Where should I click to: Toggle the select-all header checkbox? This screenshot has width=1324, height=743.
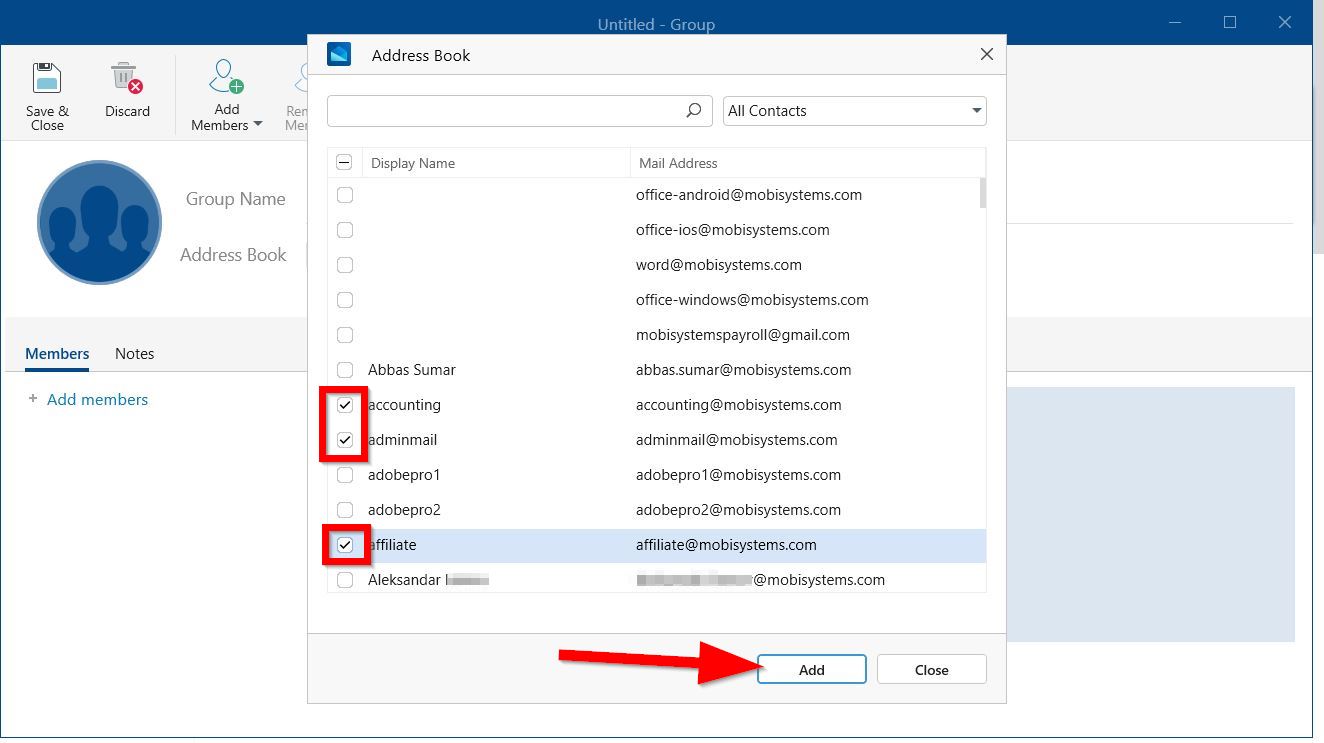pyautogui.click(x=344, y=162)
